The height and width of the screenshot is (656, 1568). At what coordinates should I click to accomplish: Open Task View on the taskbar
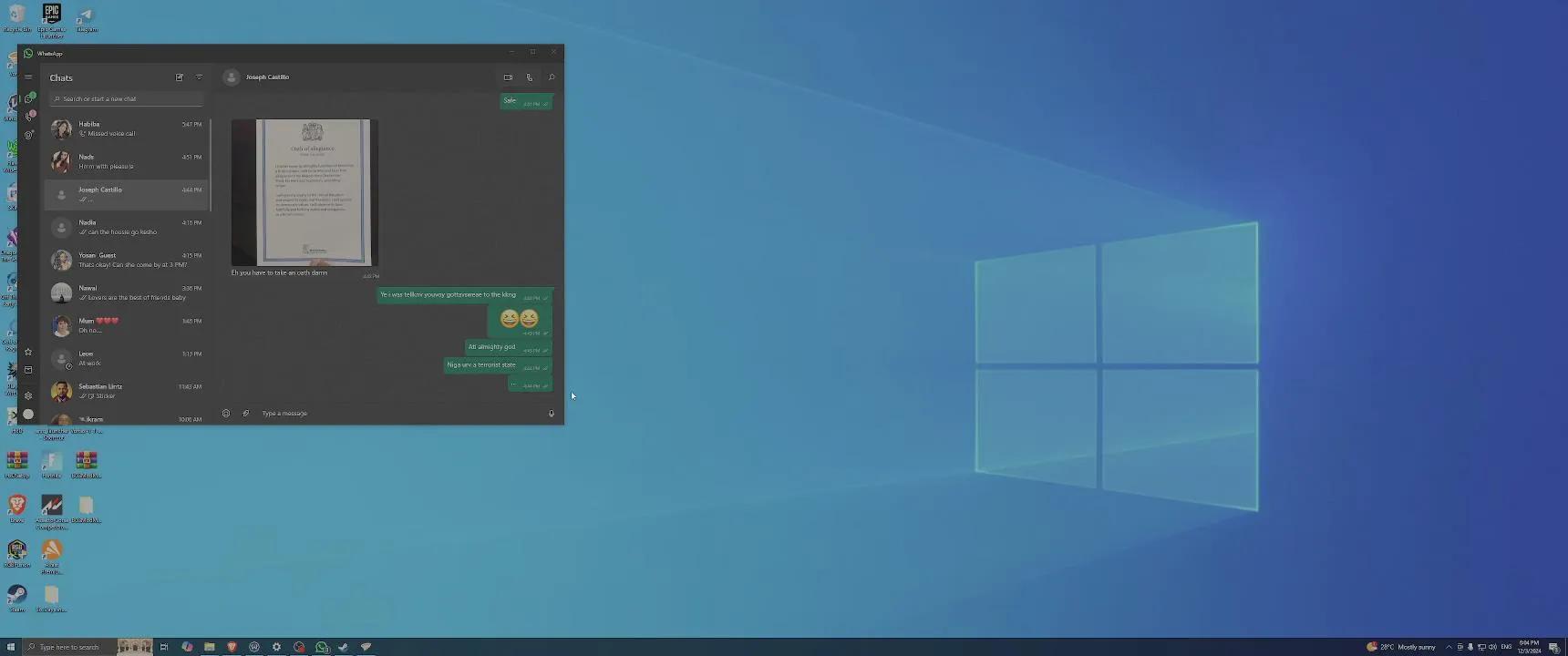tap(164, 647)
